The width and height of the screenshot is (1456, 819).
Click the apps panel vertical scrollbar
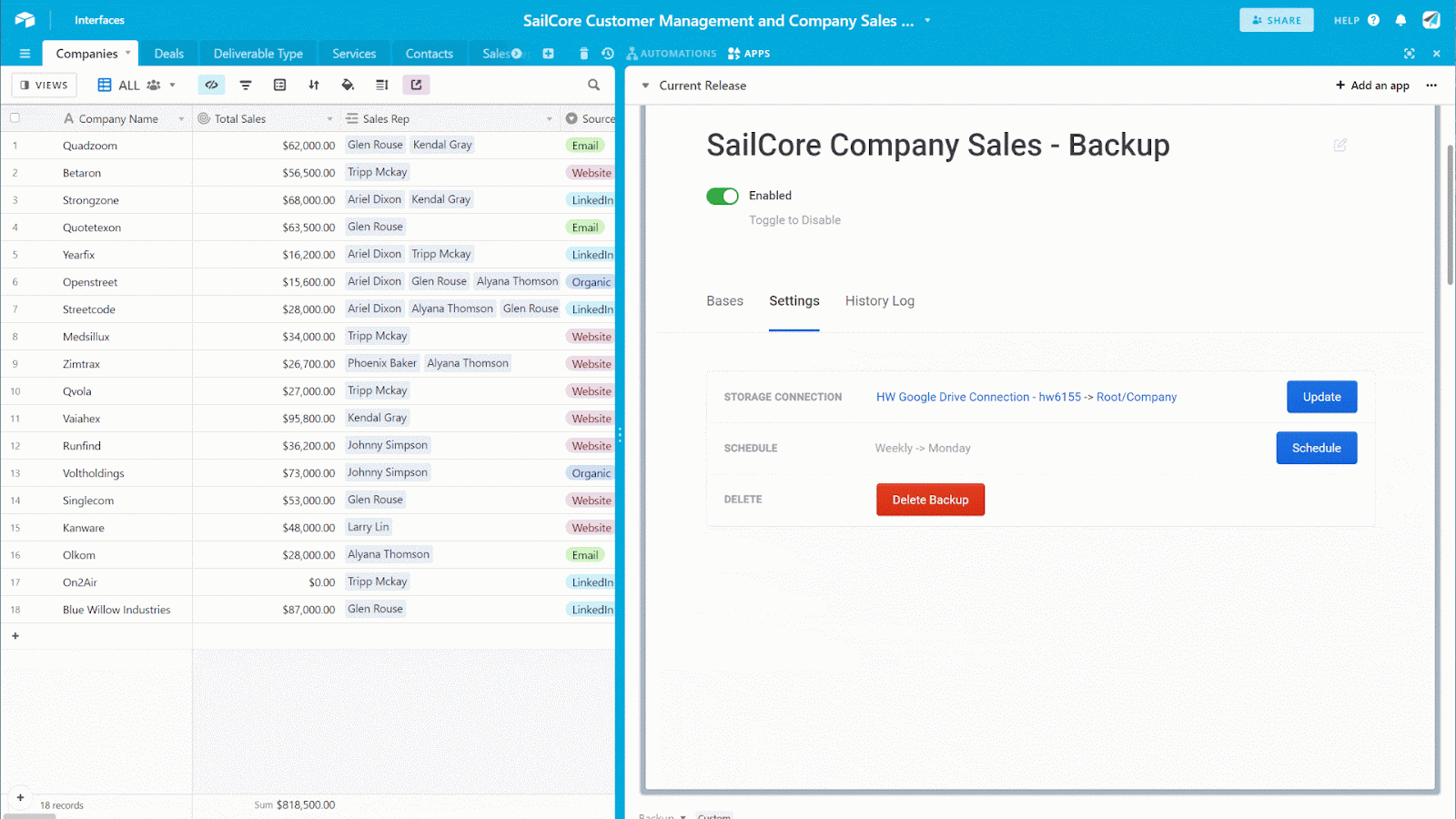(1450, 214)
